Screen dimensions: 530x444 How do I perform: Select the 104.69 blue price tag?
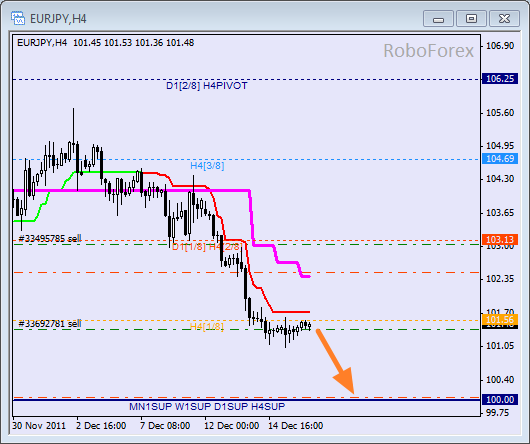(x=500, y=158)
